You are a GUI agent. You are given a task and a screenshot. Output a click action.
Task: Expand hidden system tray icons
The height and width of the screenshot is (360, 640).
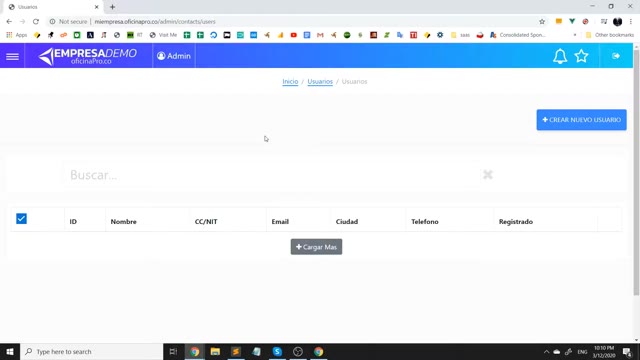546,352
